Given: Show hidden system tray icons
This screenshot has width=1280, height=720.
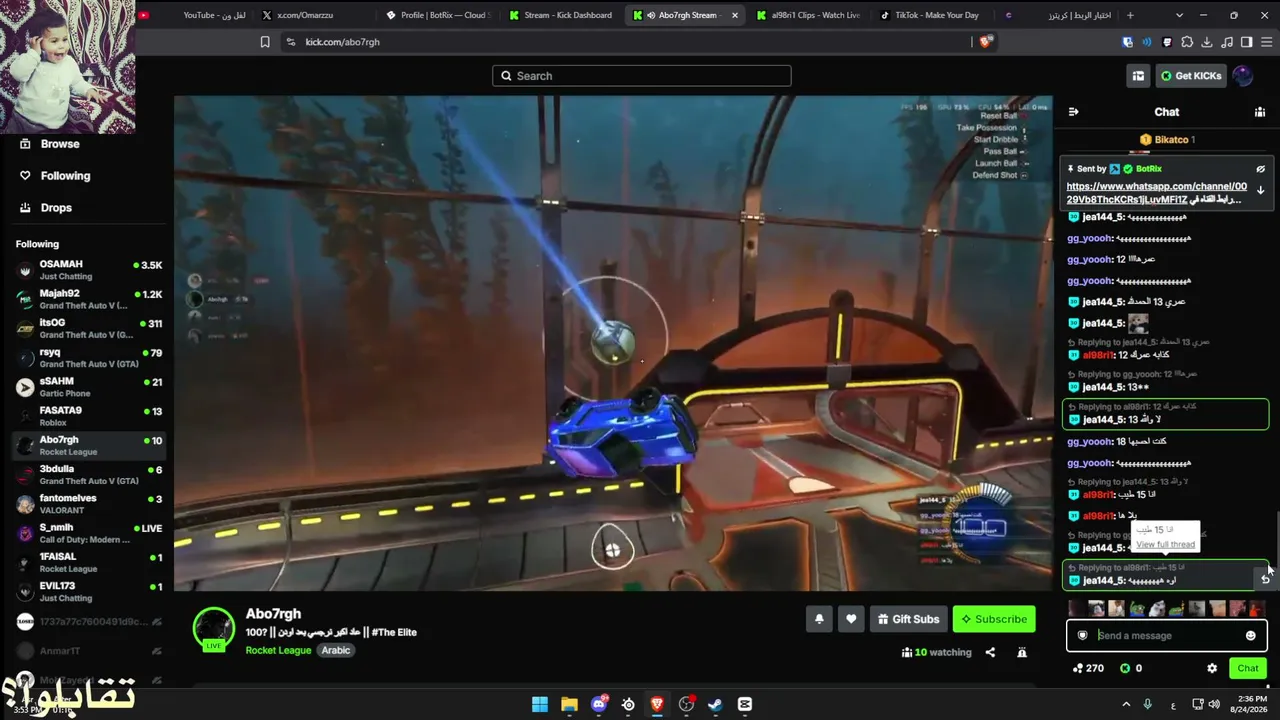Looking at the screenshot, I should 1126,704.
